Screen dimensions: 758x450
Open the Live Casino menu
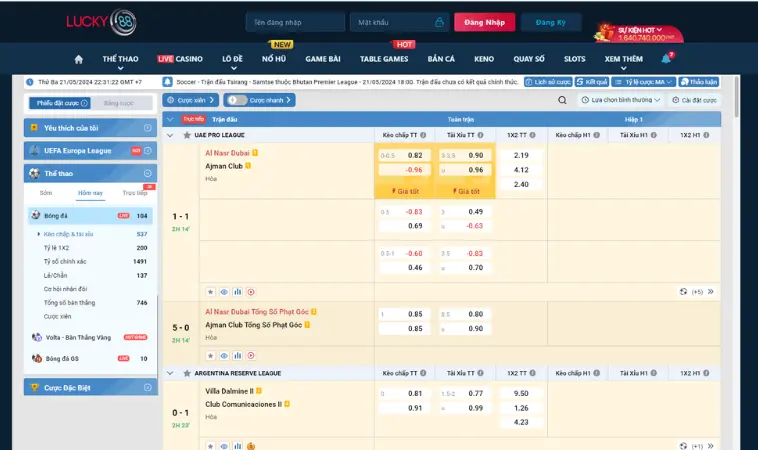pyautogui.click(x=180, y=59)
